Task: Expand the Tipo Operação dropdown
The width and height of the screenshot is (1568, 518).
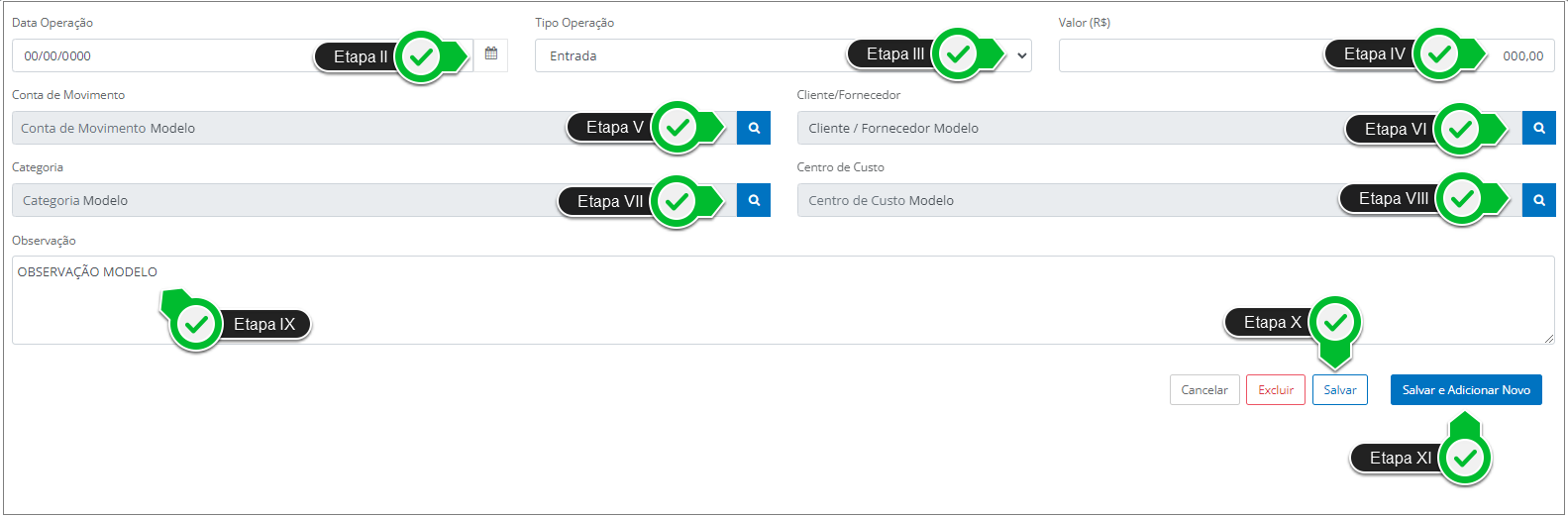Action: click(x=1021, y=55)
